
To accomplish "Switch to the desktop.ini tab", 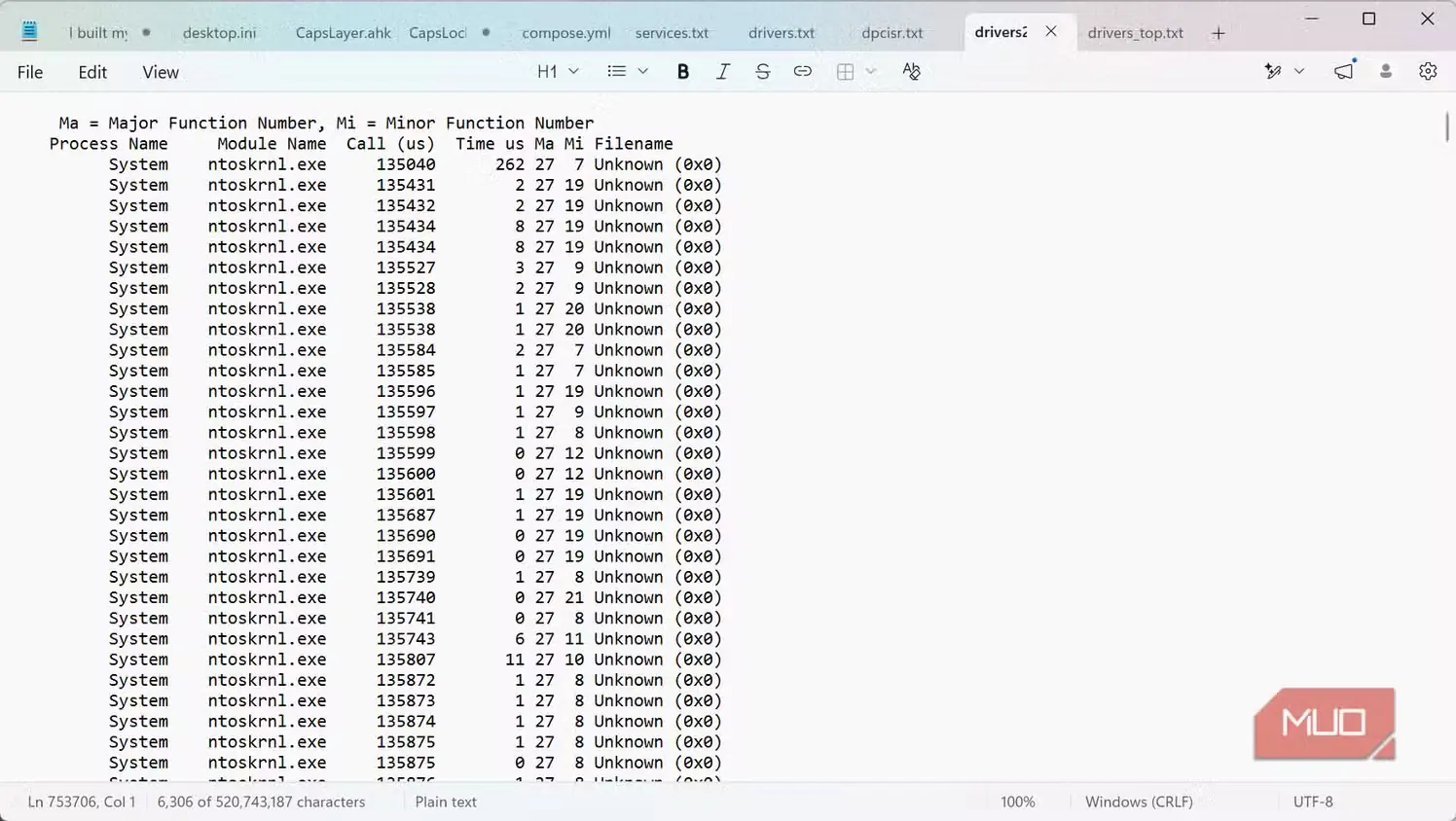I will pos(220,33).
